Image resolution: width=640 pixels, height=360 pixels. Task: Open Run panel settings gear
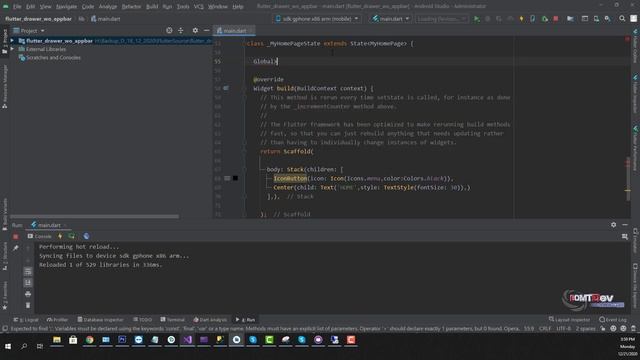(613, 225)
